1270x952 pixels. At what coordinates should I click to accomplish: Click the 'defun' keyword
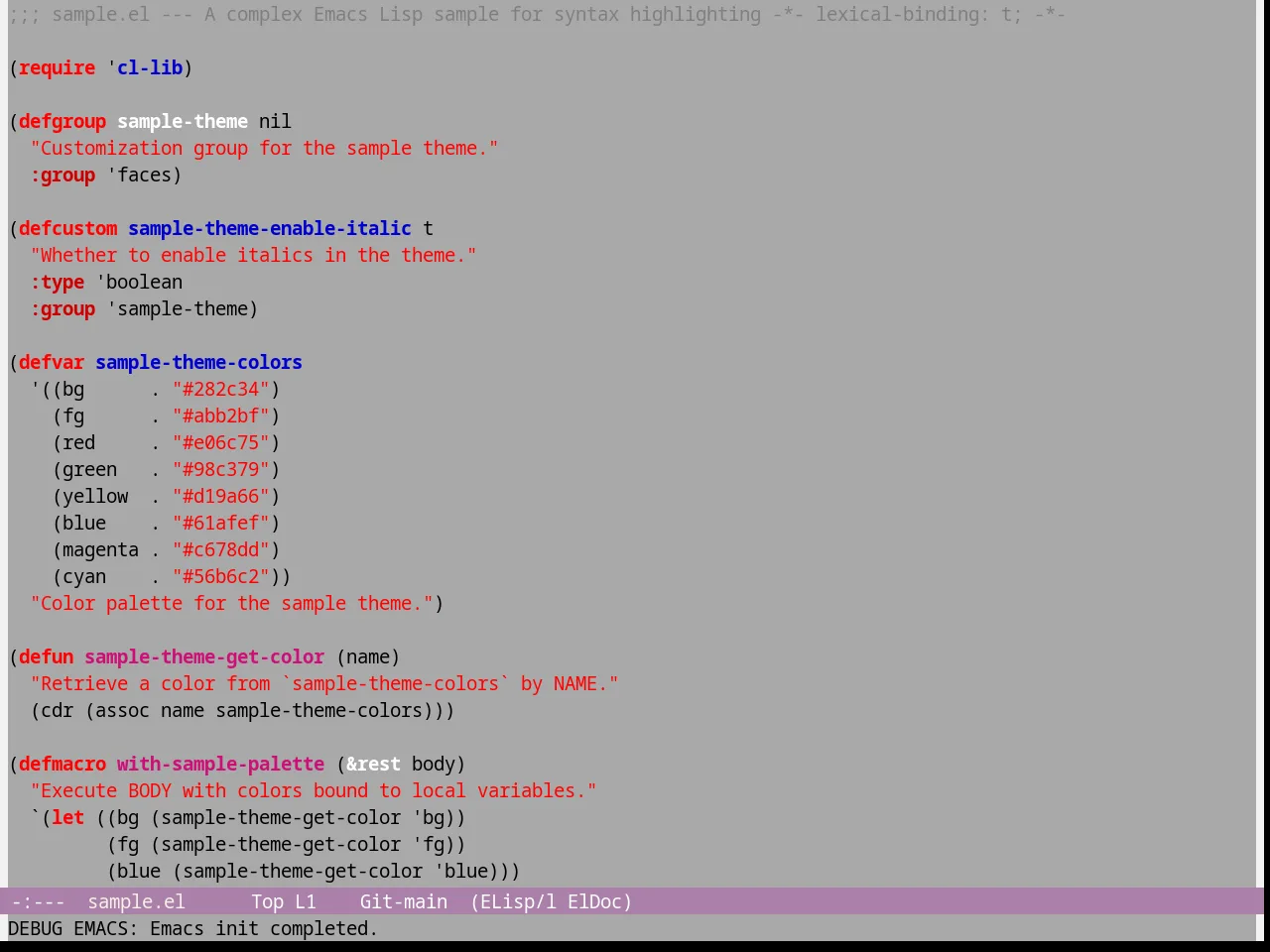point(47,656)
